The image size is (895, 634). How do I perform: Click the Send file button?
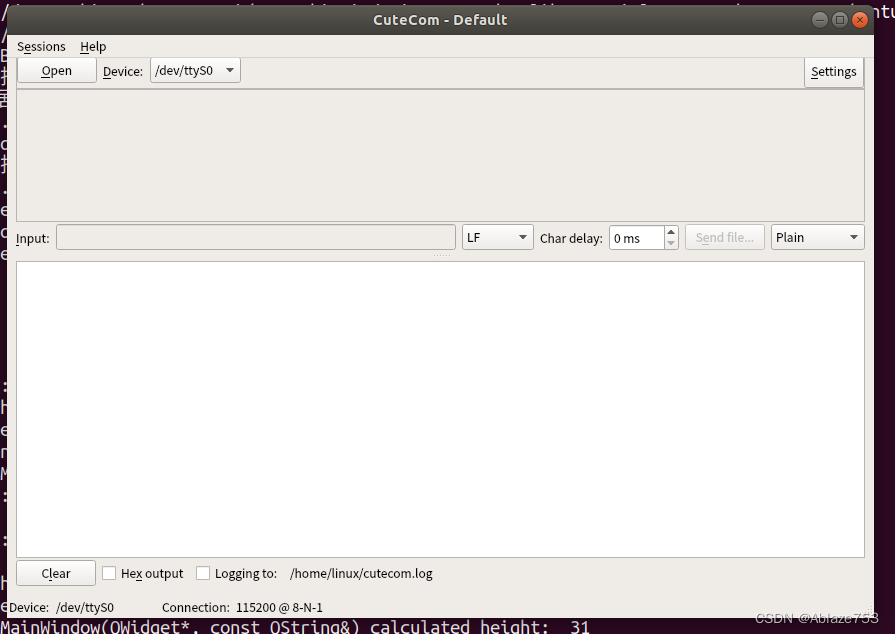[x=724, y=237]
